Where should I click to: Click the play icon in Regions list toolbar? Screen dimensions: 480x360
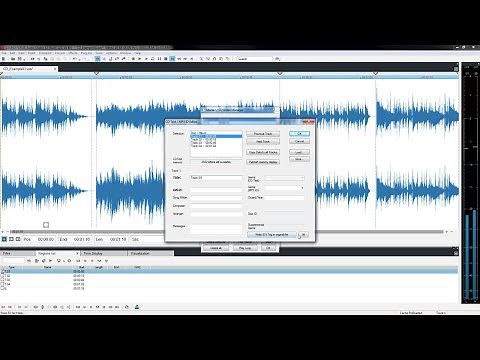pos(50,261)
